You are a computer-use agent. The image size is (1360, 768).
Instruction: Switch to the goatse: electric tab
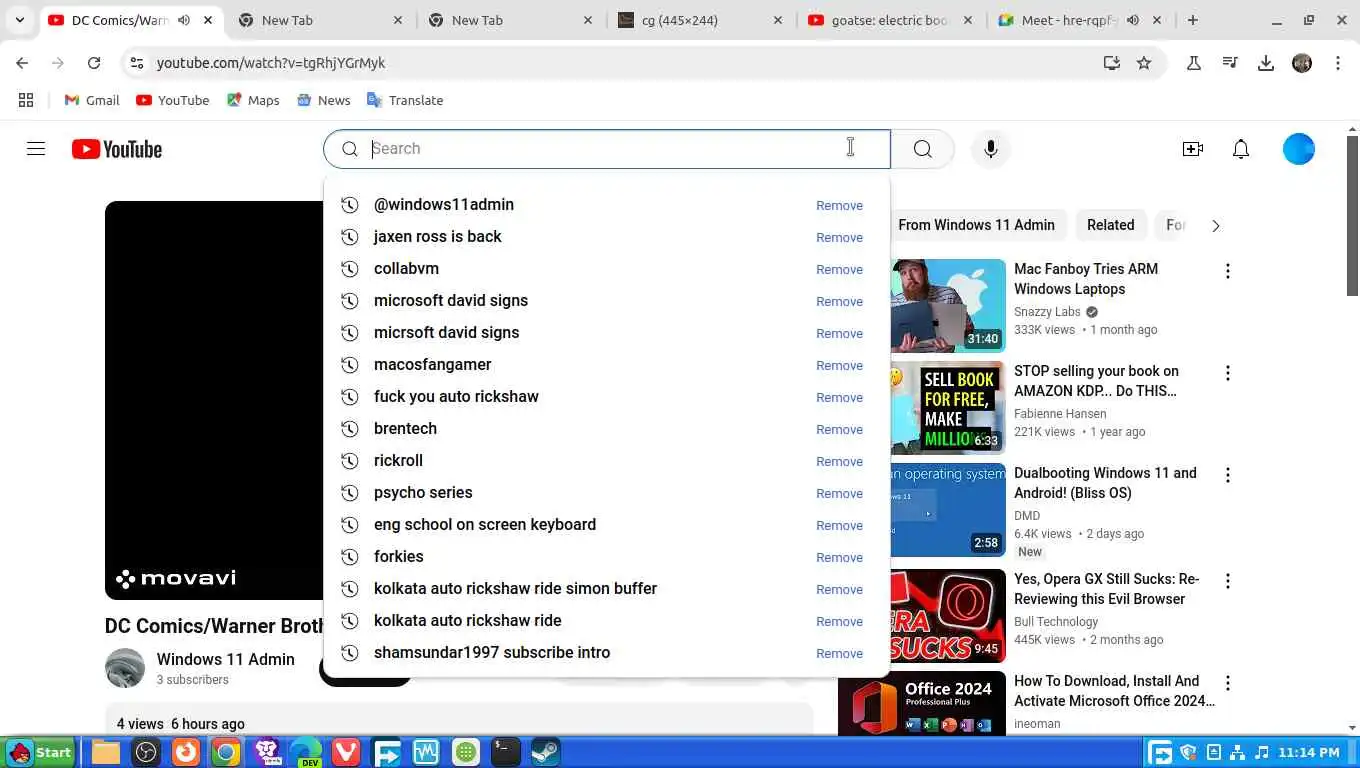tap(888, 20)
